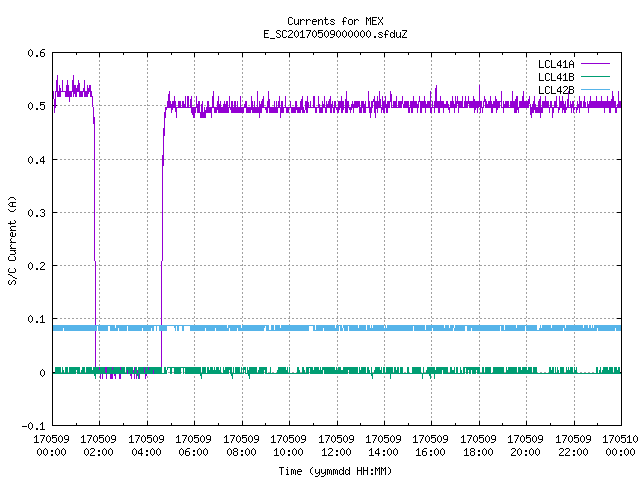Click the x-axis tick 170509 06:00
Image resolution: width=640 pixels, height=480 pixels.
pos(193,446)
